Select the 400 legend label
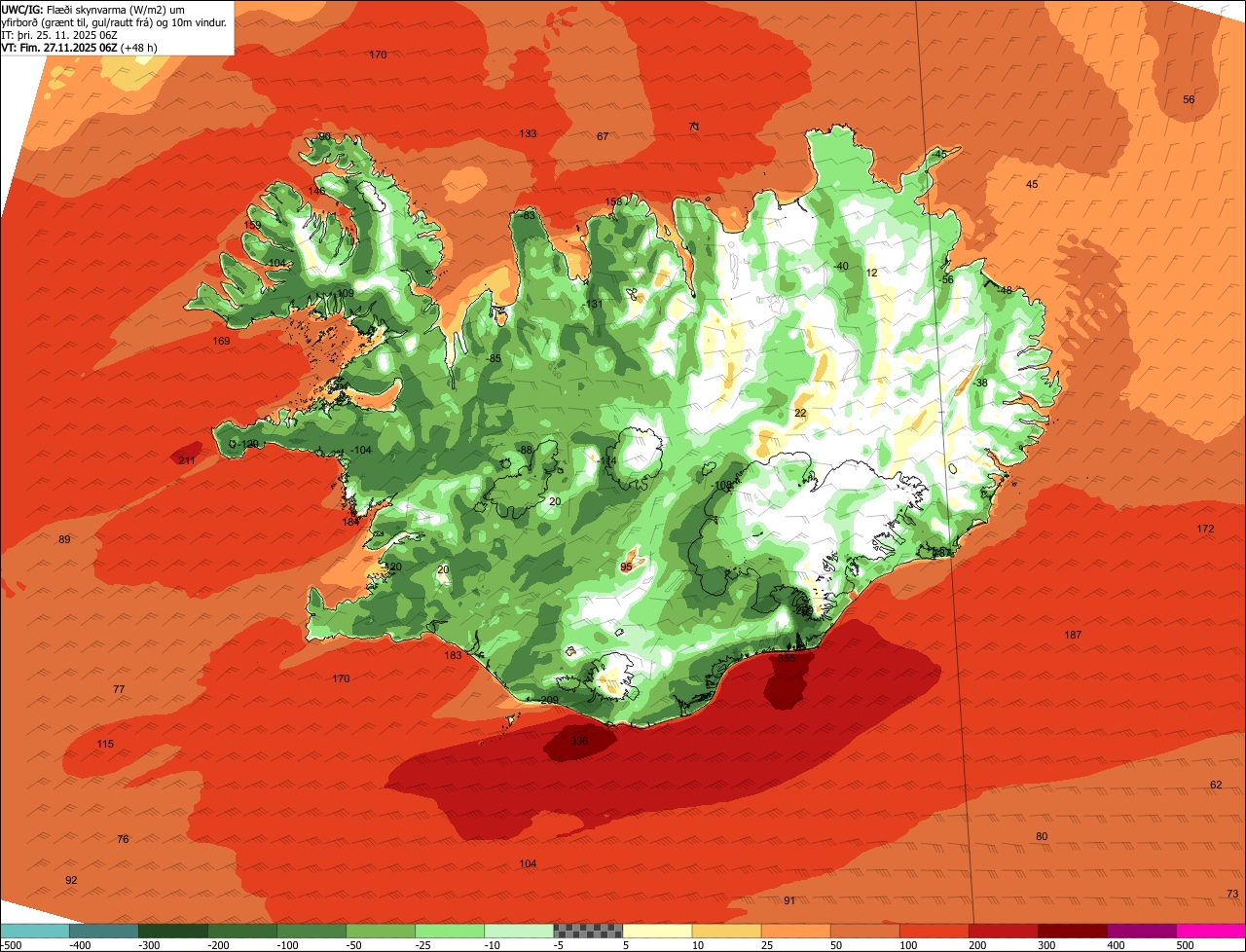Screen dimensions: 1246x952 1116,944
